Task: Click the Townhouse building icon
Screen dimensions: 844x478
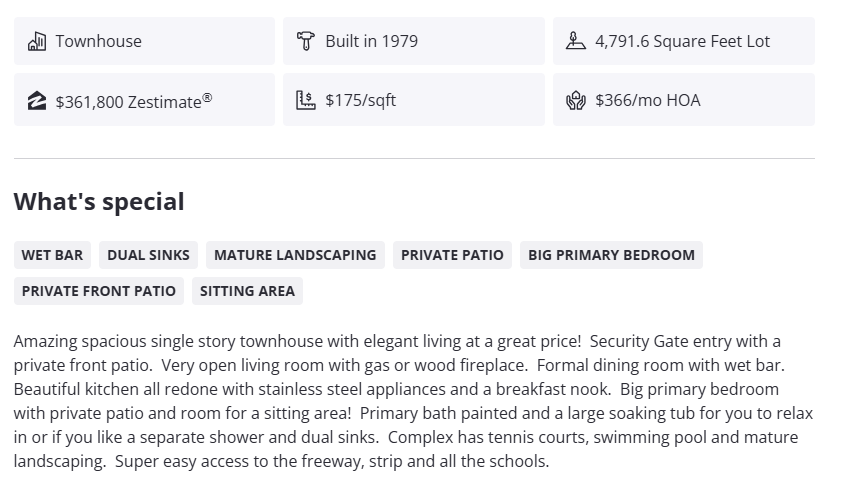Action: [x=37, y=41]
